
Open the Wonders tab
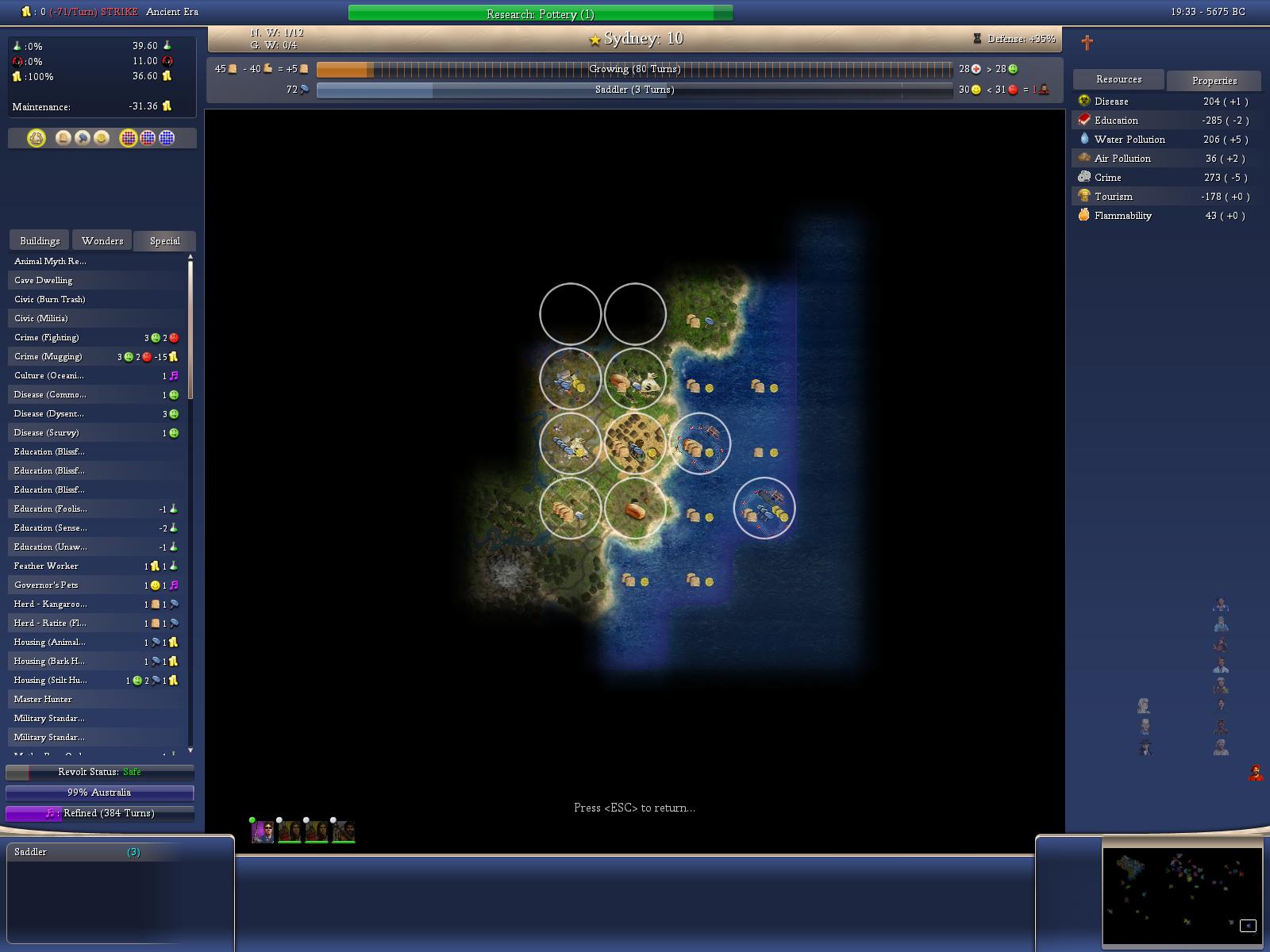[102, 240]
